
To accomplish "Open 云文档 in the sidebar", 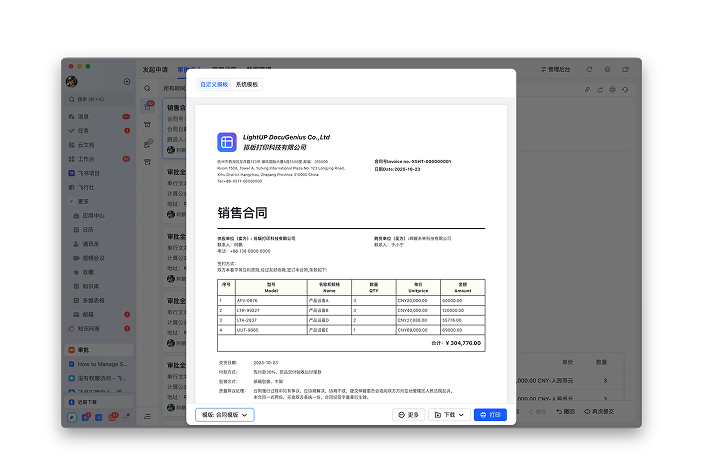I will (x=100, y=145).
